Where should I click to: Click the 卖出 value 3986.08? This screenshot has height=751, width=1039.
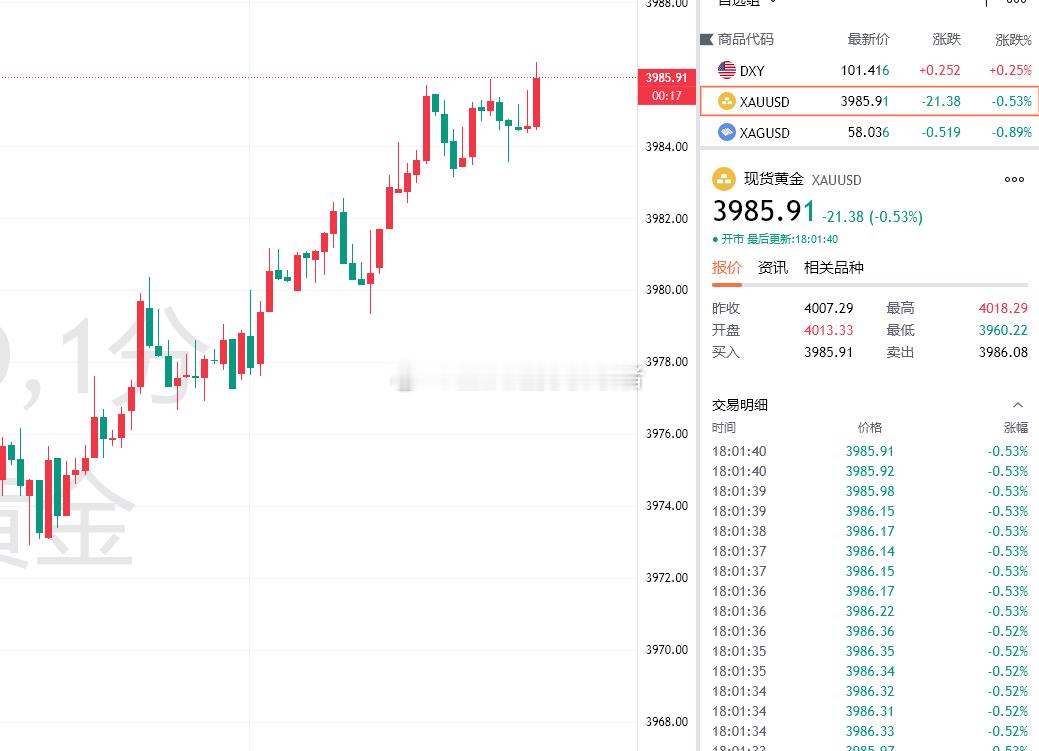coord(1003,352)
